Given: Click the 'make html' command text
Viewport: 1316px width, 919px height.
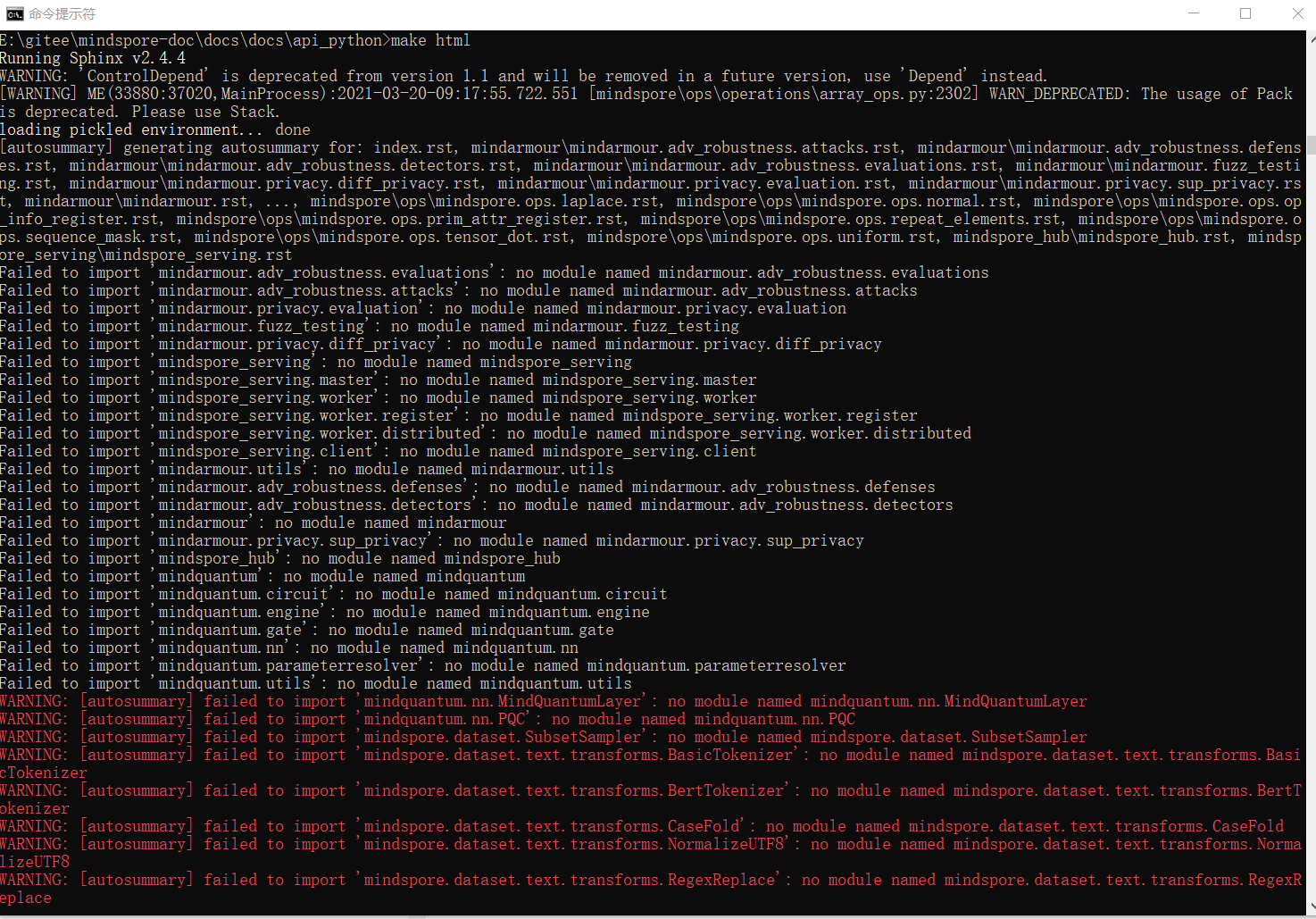Looking at the screenshot, I should point(430,40).
